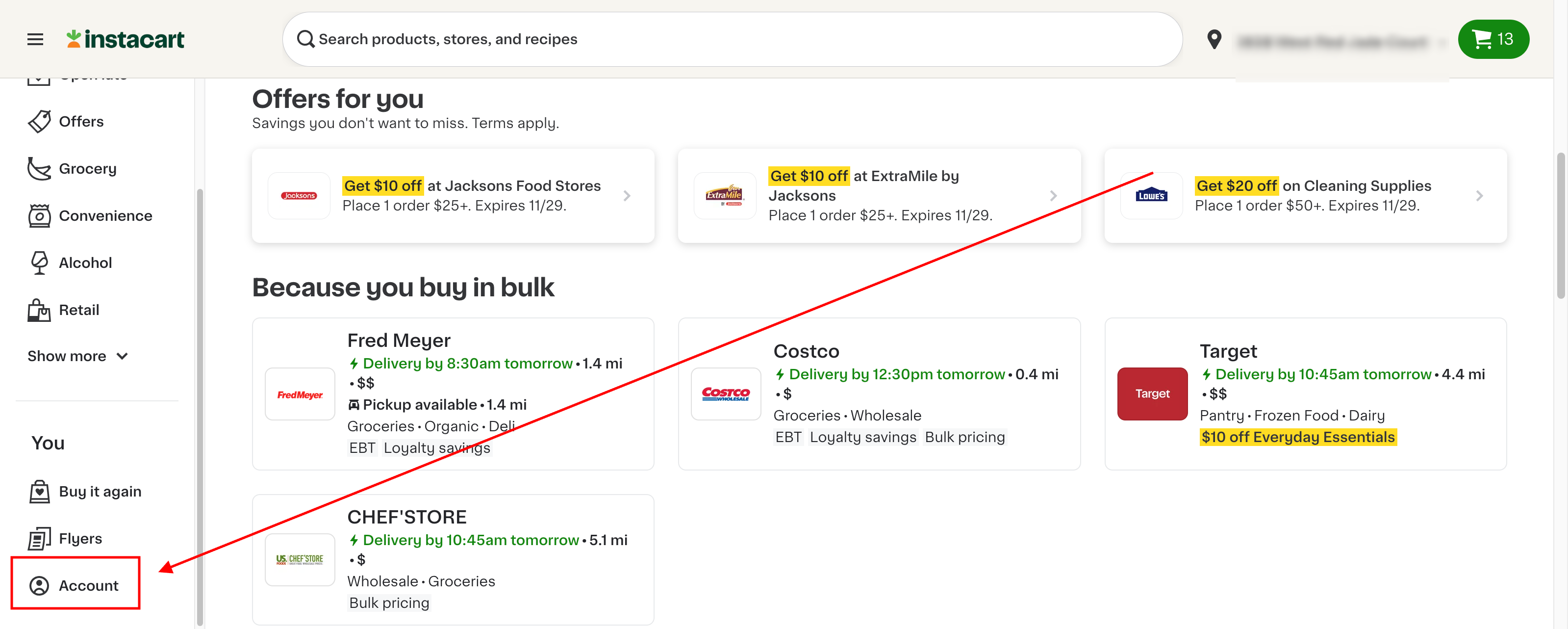The height and width of the screenshot is (629, 1568).
Task: Click Costco EBT tag
Action: tap(788, 437)
